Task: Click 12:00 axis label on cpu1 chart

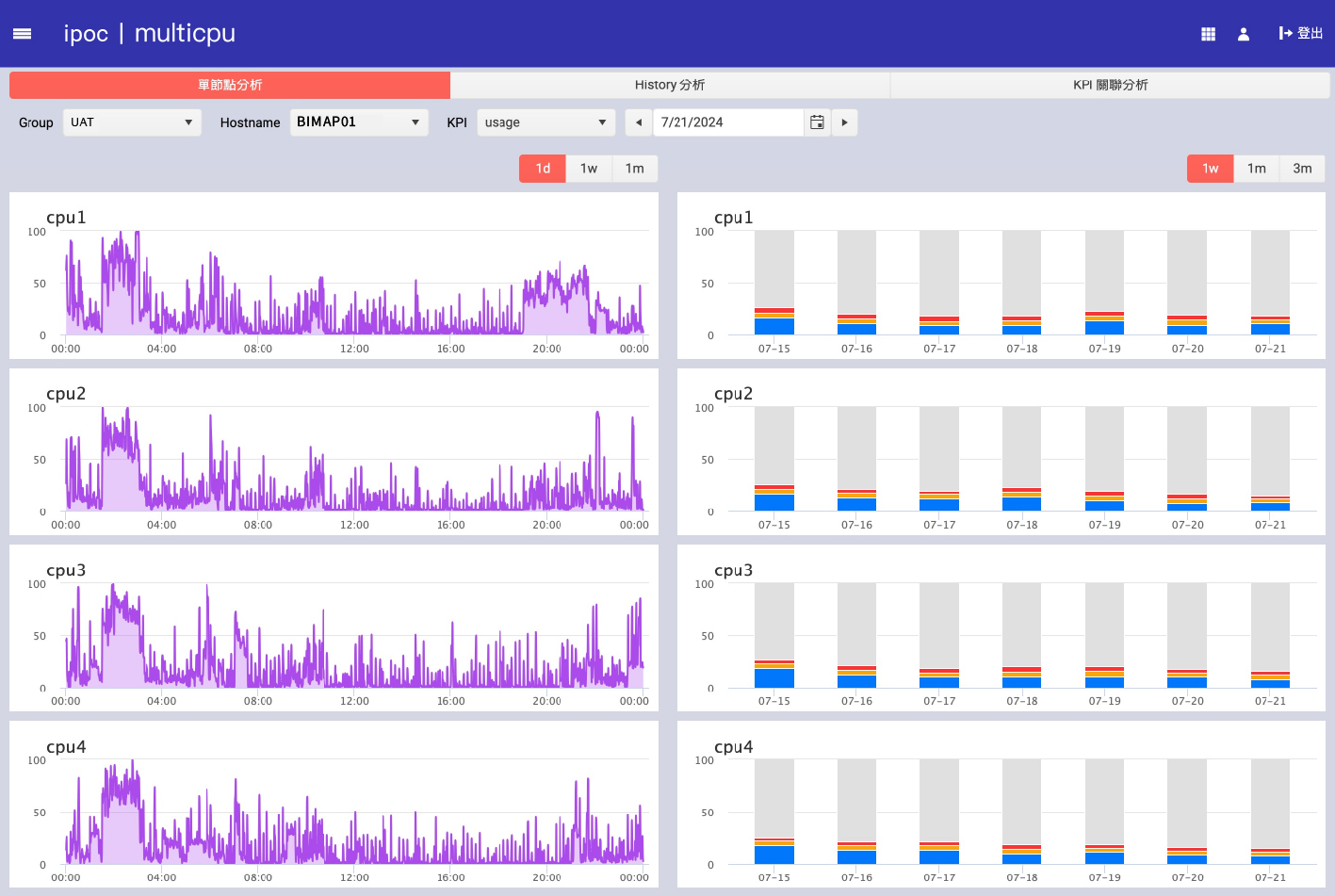Action: point(354,349)
